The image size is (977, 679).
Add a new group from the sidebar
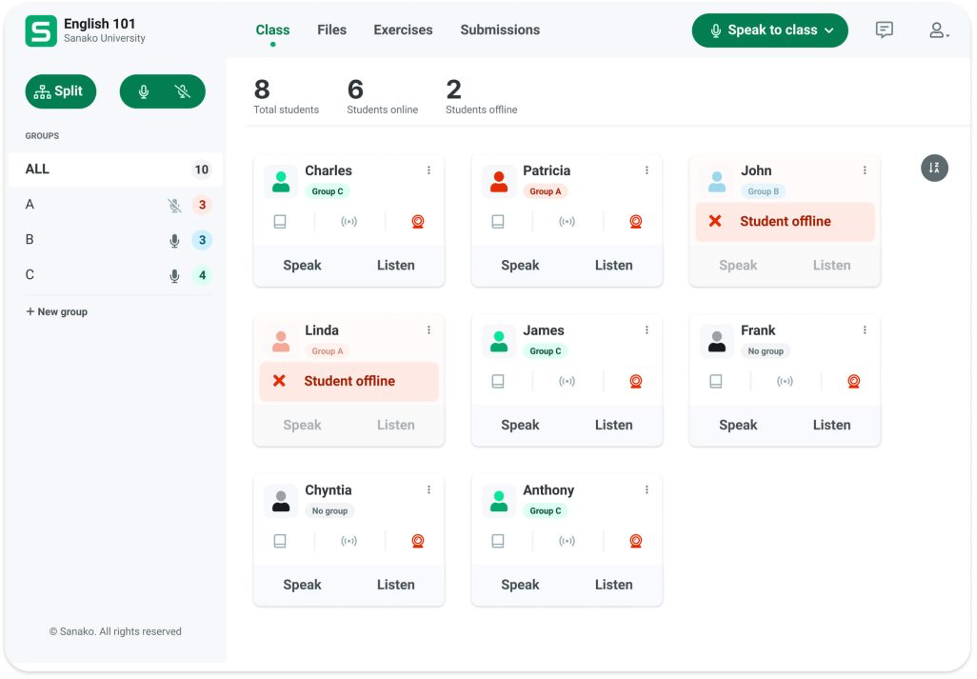[x=57, y=312]
